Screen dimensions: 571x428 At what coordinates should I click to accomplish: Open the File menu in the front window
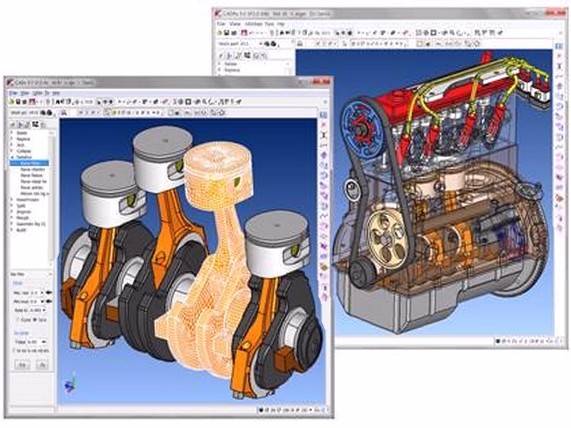pyautogui.click(x=13, y=93)
